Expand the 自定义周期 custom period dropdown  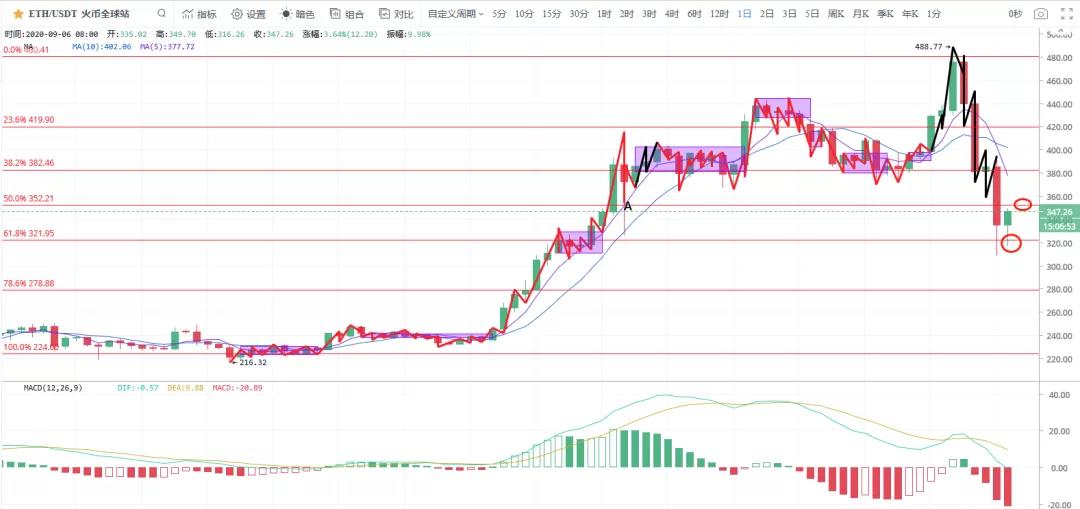pyautogui.click(x=455, y=14)
